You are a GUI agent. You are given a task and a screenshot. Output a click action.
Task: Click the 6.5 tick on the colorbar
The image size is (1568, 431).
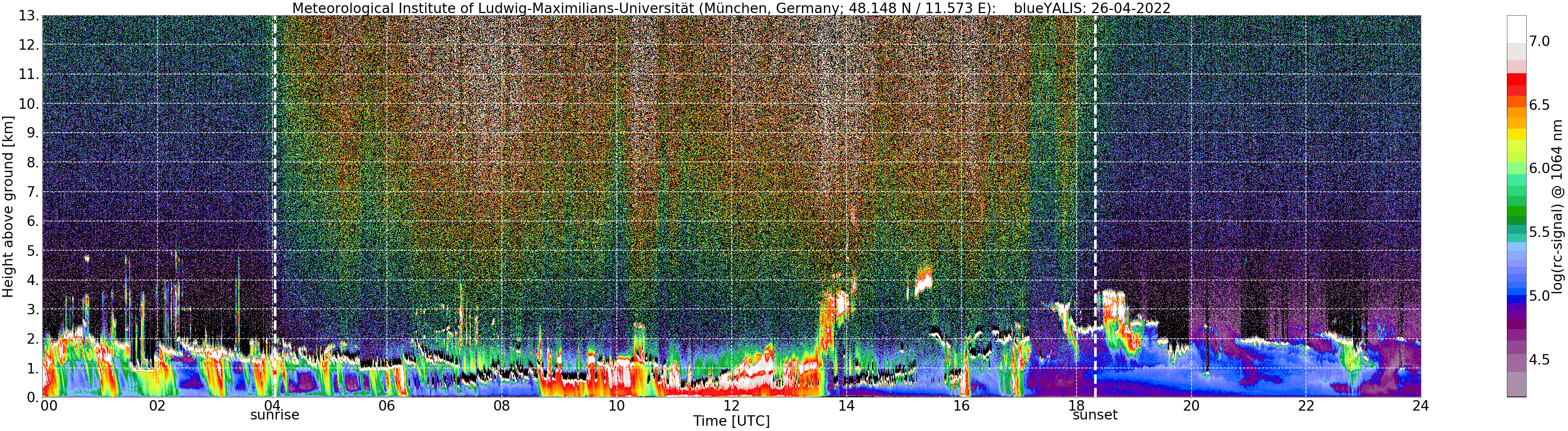tap(1539, 105)
